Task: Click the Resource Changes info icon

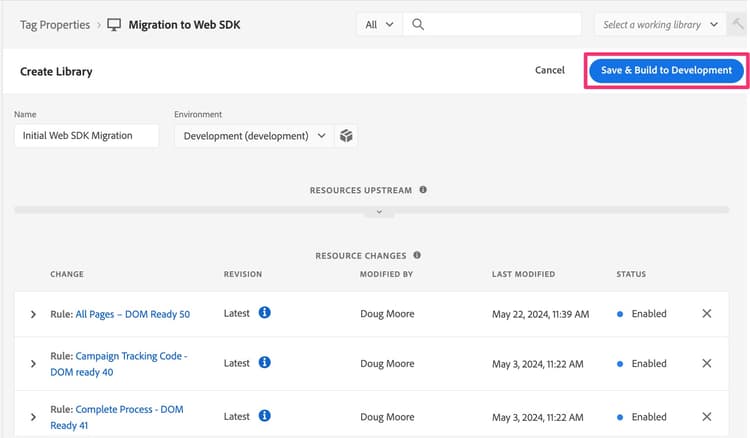Action: click(416, 255)
